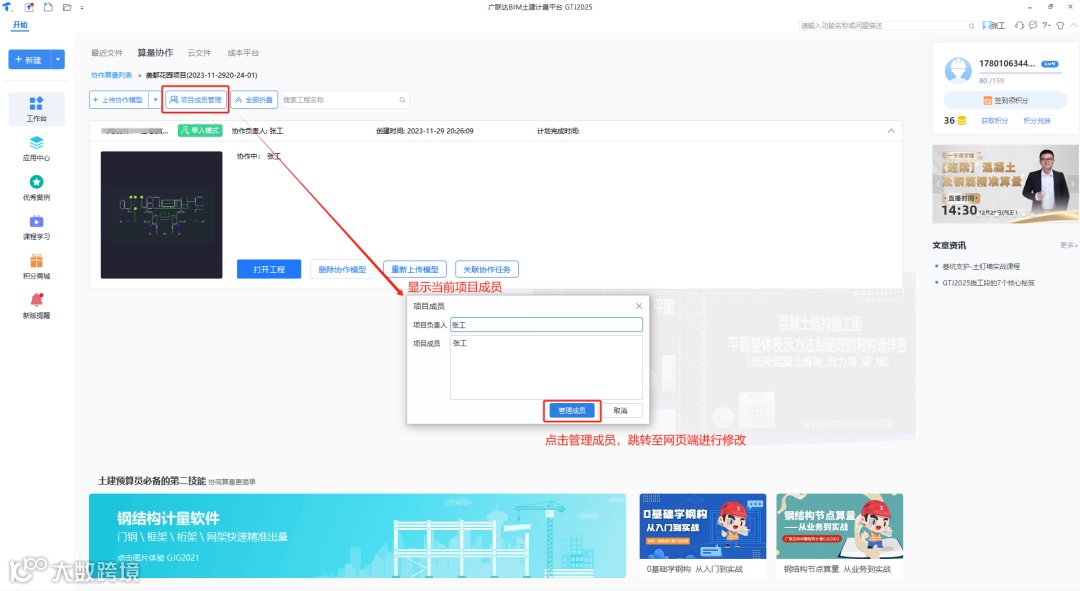Open the 新建 dropdown arrow
Screen dimensions: 1080x591
[x=58, y=59]
